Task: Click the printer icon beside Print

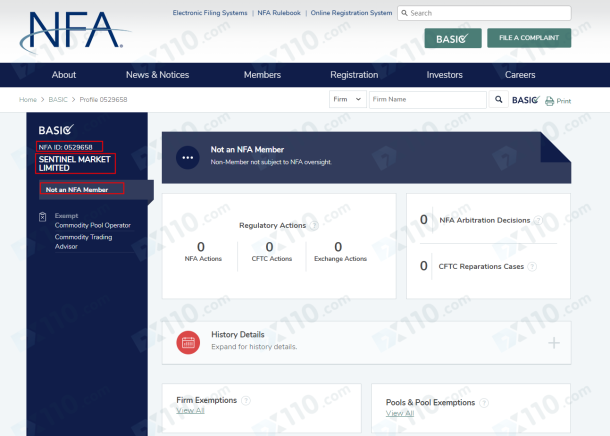Action: [549, 101]
